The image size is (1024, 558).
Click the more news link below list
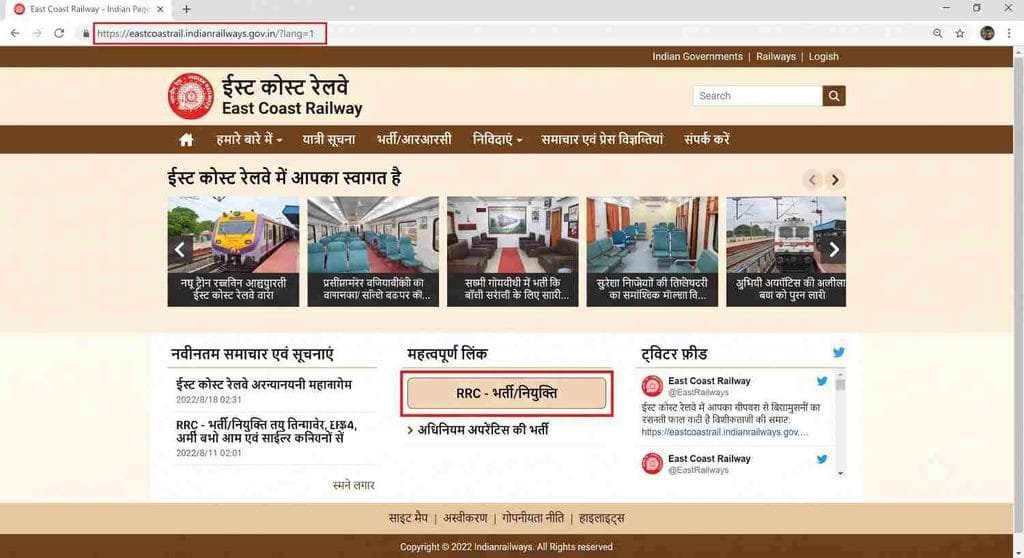(x=353, y=485)
